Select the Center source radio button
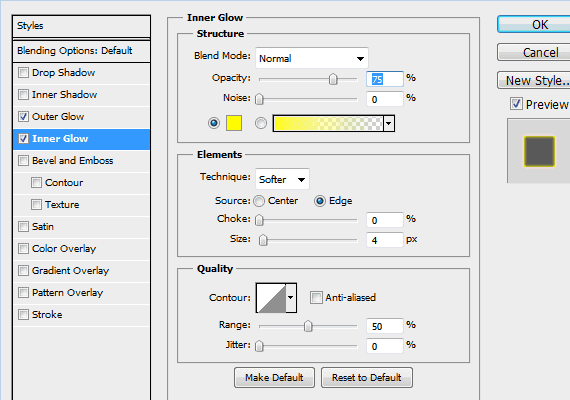 pyautogui.click(x=259, y=201)
